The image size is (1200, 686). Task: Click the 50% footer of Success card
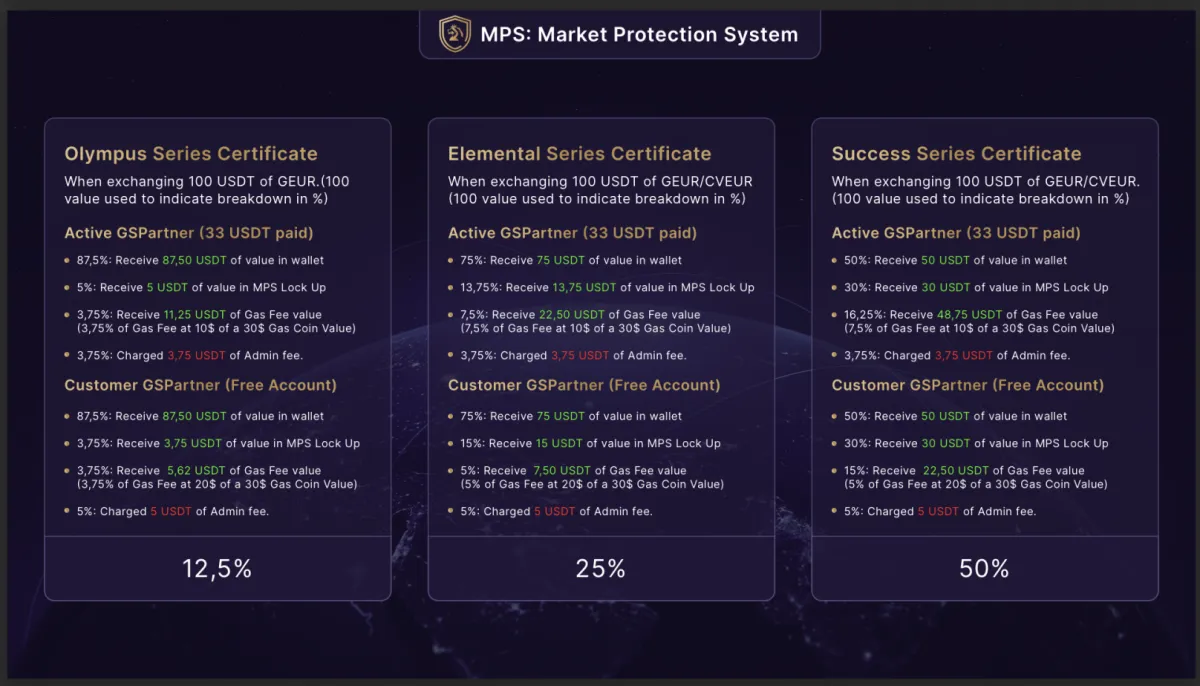point(985,569)
